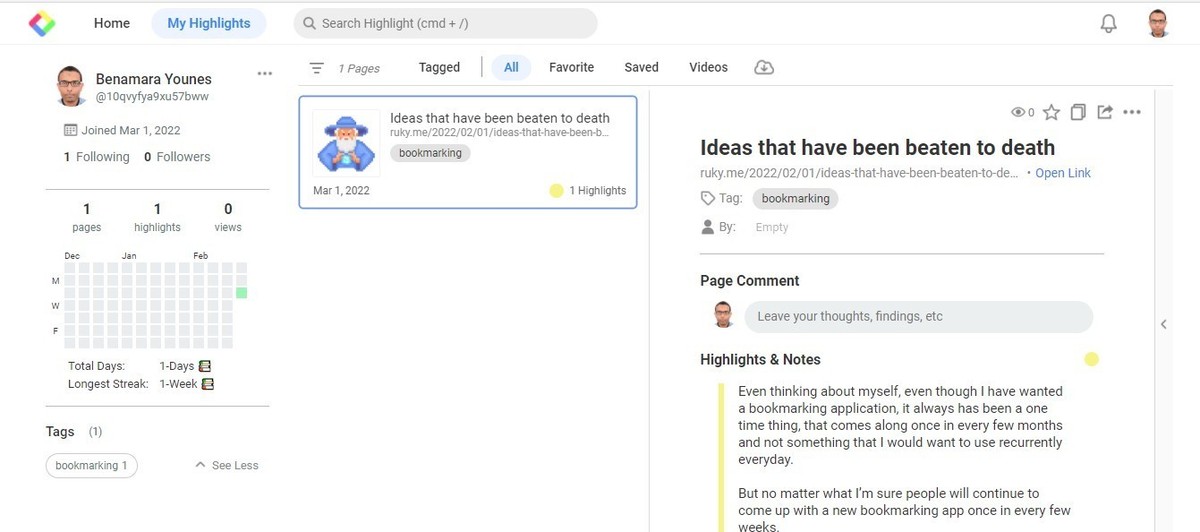Click the app logo in the top-left
Viewport: 1200px width, 532px height.
point(42,23)
